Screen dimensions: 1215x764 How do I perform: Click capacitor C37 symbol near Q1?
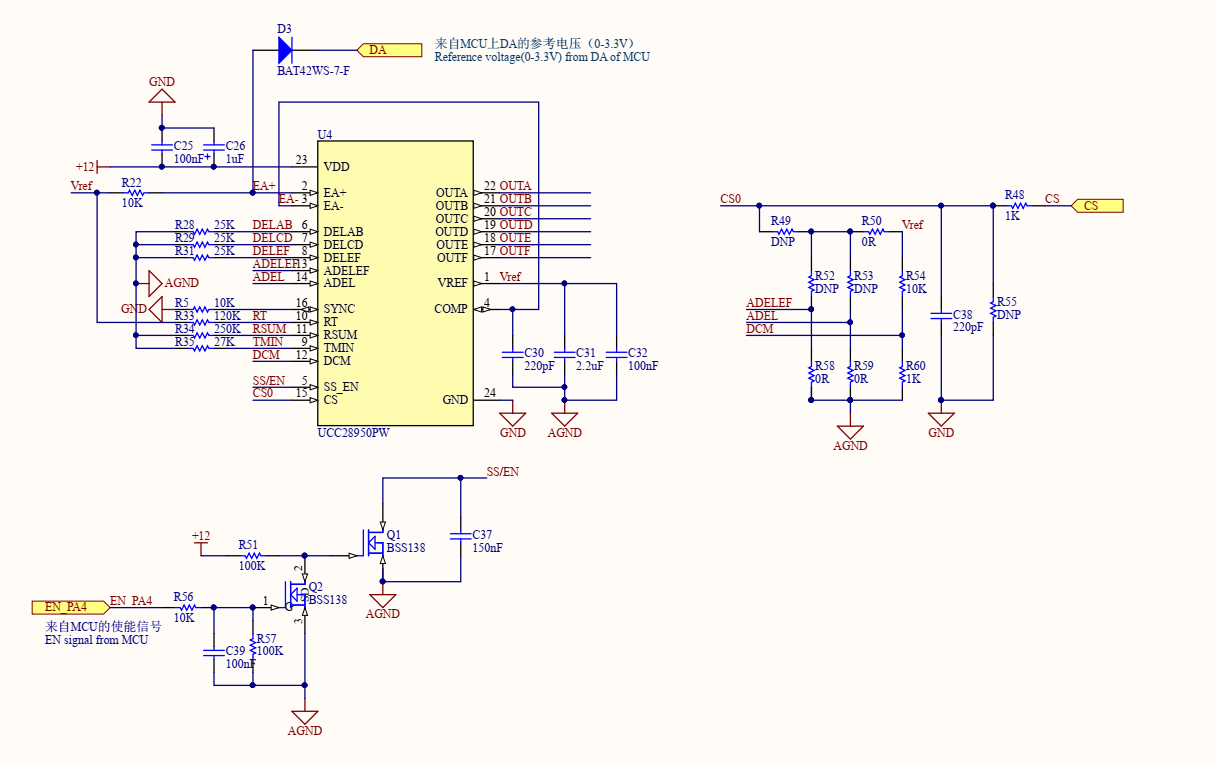[x=460, y=536]
